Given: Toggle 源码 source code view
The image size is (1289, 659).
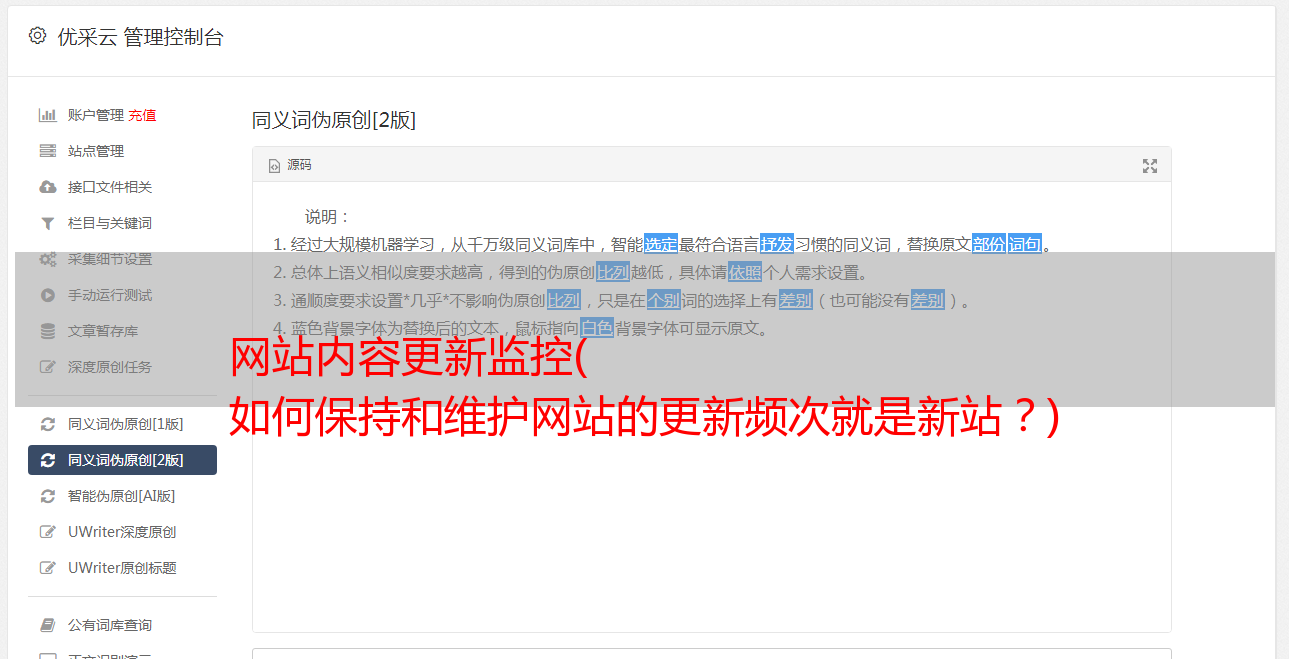Looking at the screenshot, I should 290,165.
